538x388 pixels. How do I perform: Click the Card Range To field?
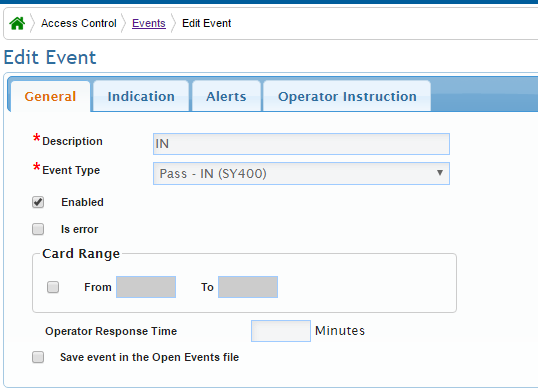[248, 287]
